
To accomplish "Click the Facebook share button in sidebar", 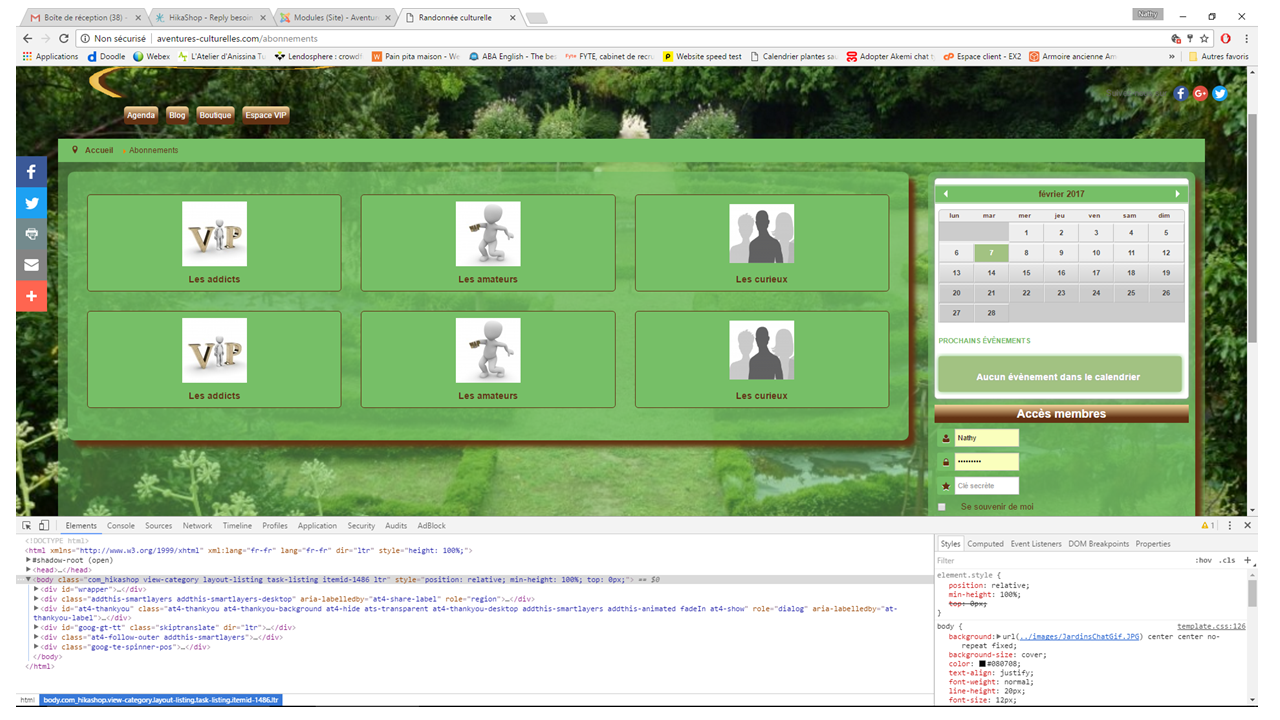I will 31,172.
